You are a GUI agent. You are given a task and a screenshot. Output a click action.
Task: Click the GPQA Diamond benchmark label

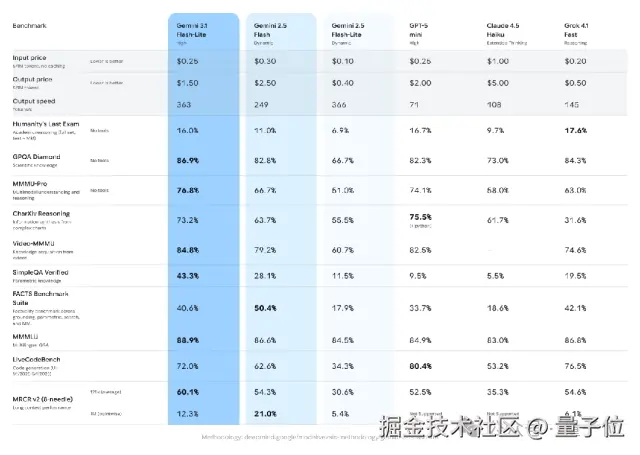[40, 157]
